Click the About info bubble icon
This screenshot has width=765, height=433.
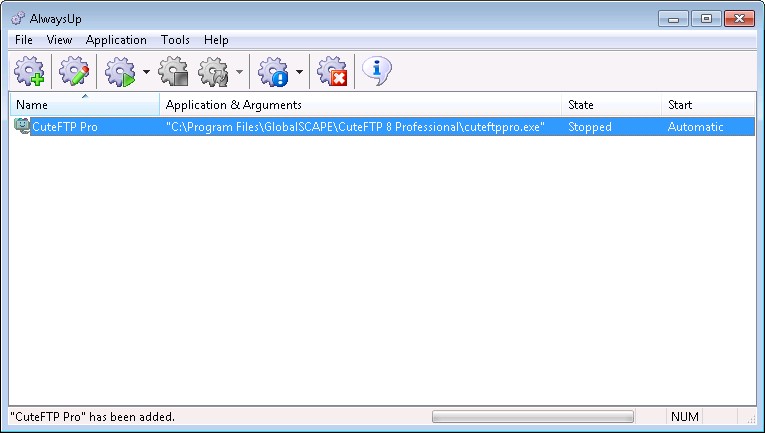tap(377, 71)
